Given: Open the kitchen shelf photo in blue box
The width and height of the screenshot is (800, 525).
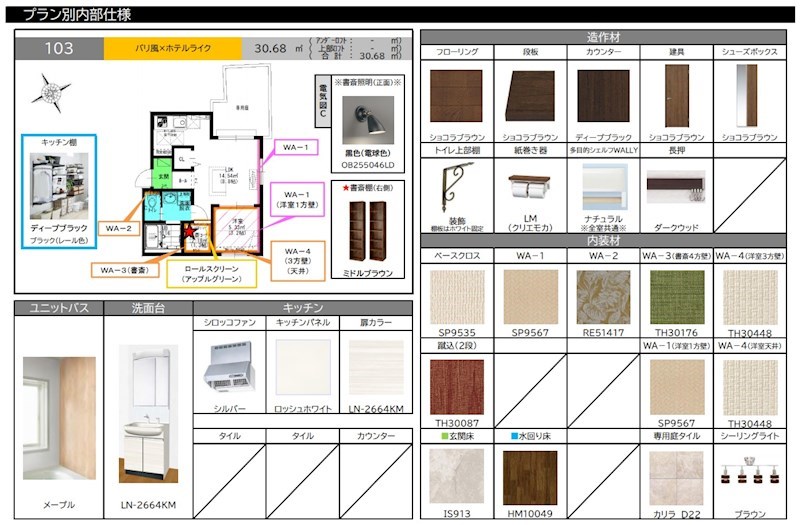Looking at the screenshot, I should tap(58, 186).
